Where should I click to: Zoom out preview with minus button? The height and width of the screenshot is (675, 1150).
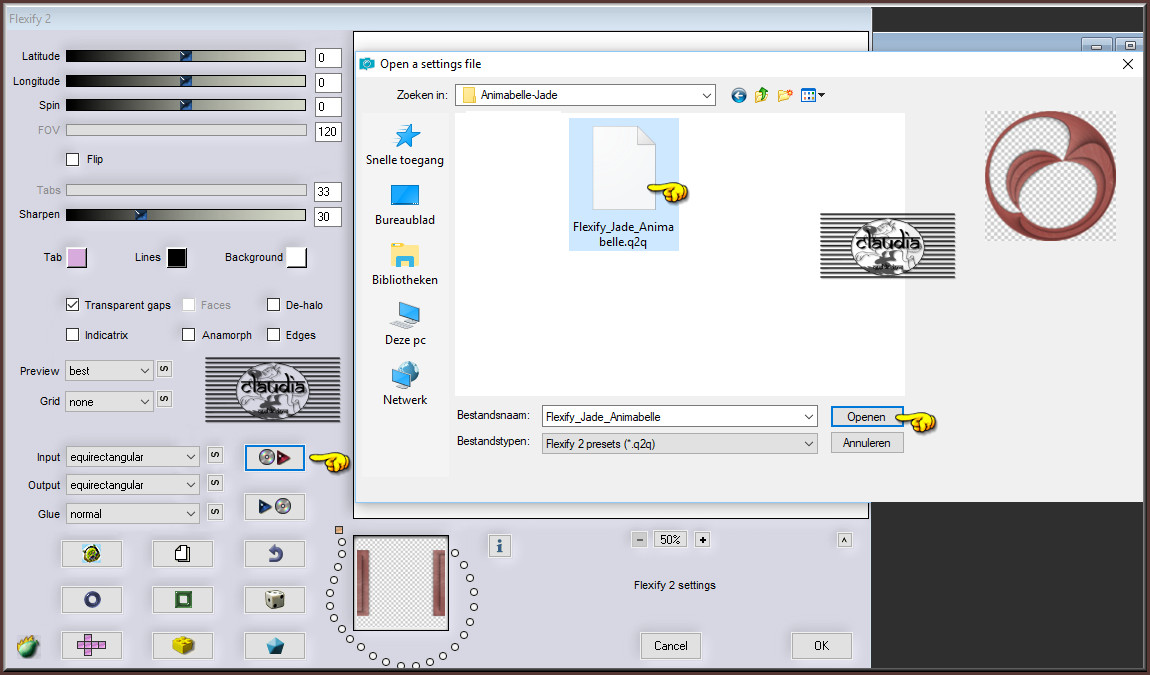(x=640, y=540)
